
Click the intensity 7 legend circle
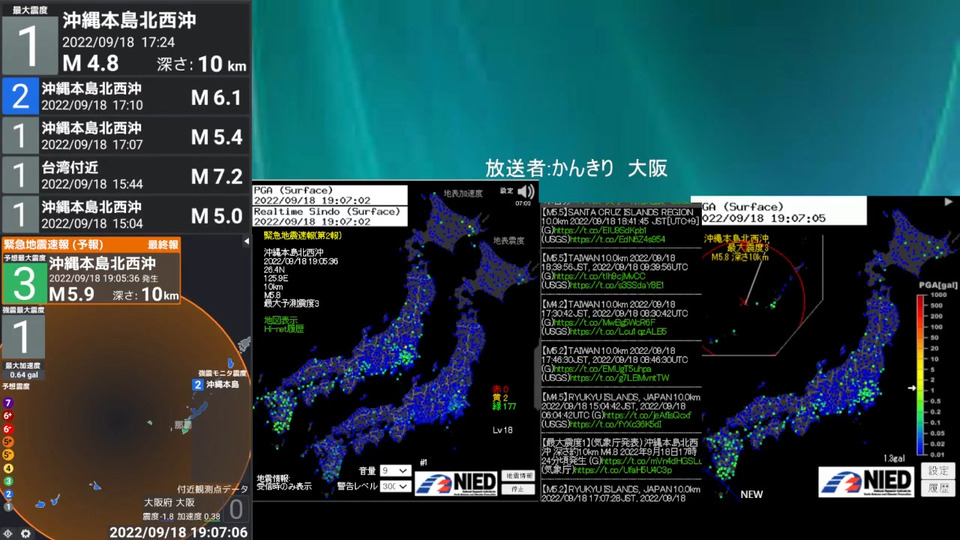pos(8,403)
